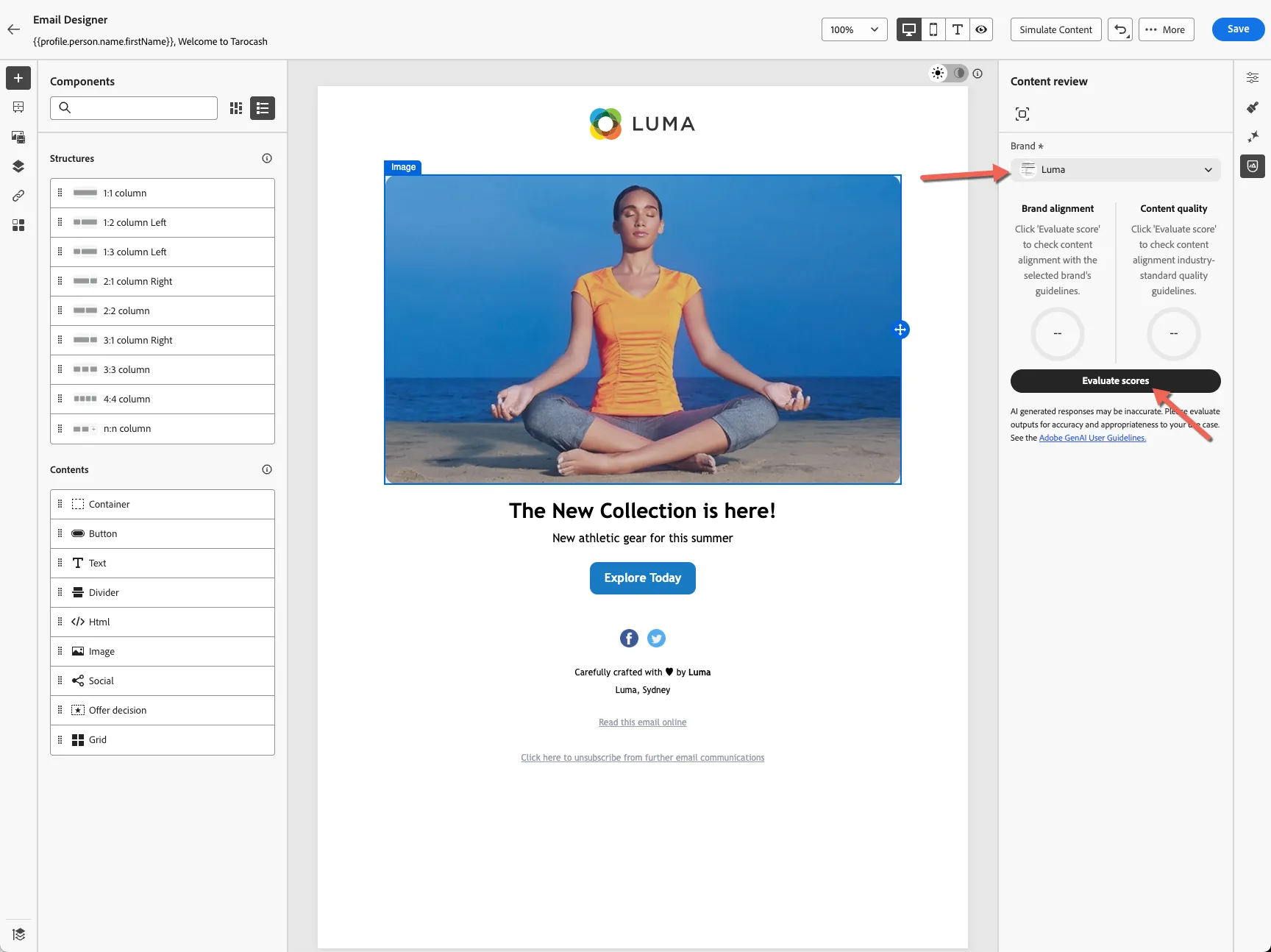Click the Explore Today button in email

tap(643, 578)
